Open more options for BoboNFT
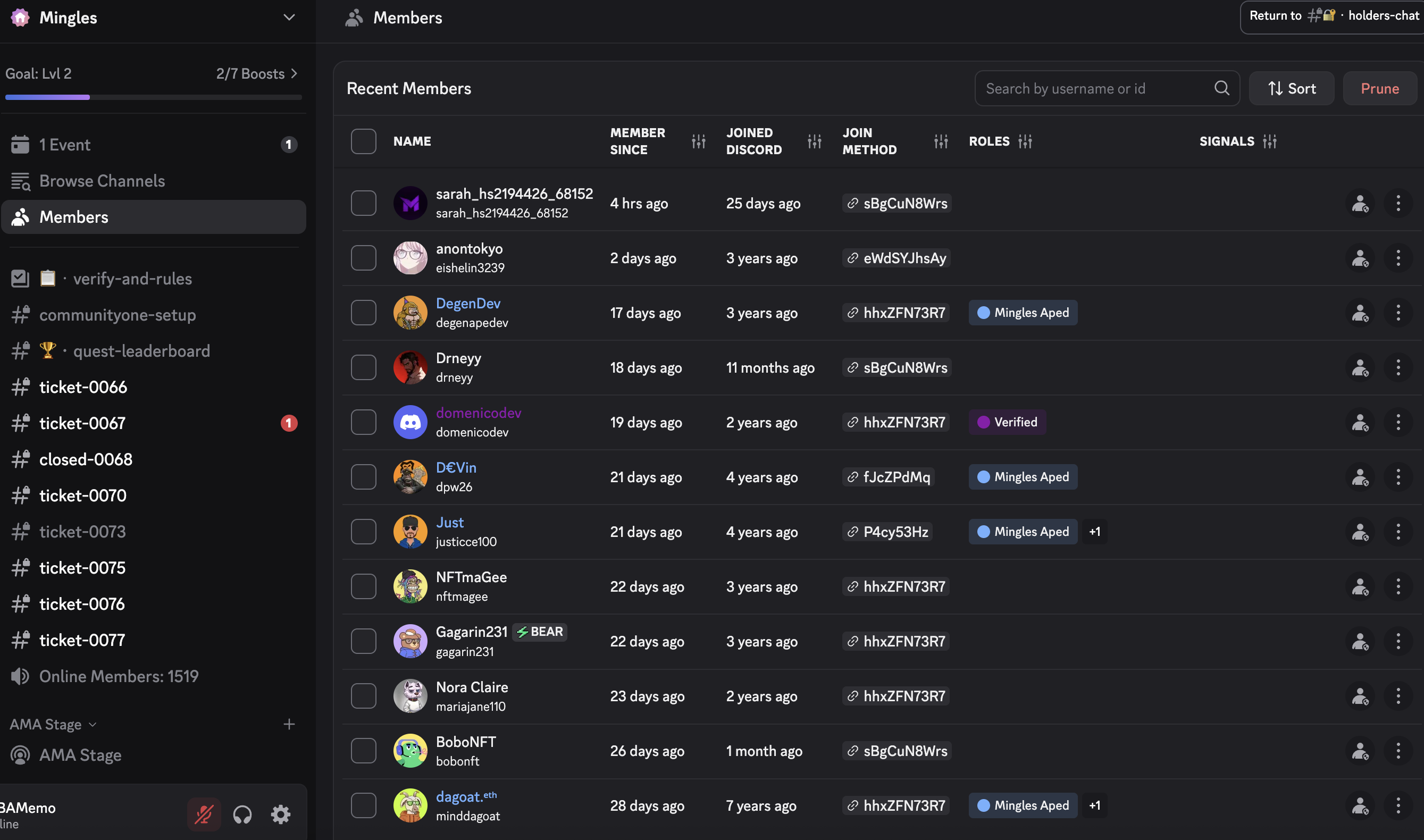Viewport: 1424px width, 840px height. 1398,751
